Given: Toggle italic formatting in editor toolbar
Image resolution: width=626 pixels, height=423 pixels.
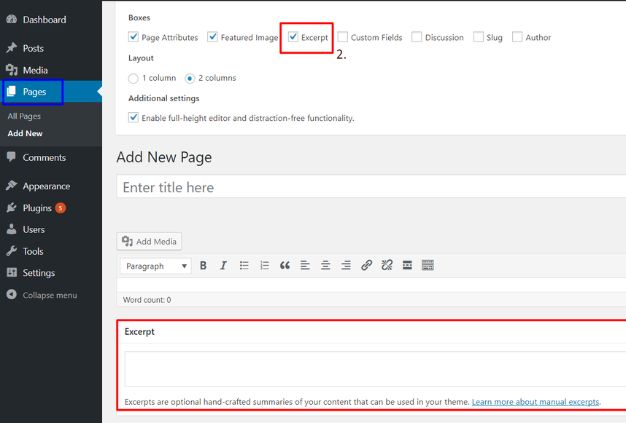Looking at the screenshot, I should (x=224, y=265).
